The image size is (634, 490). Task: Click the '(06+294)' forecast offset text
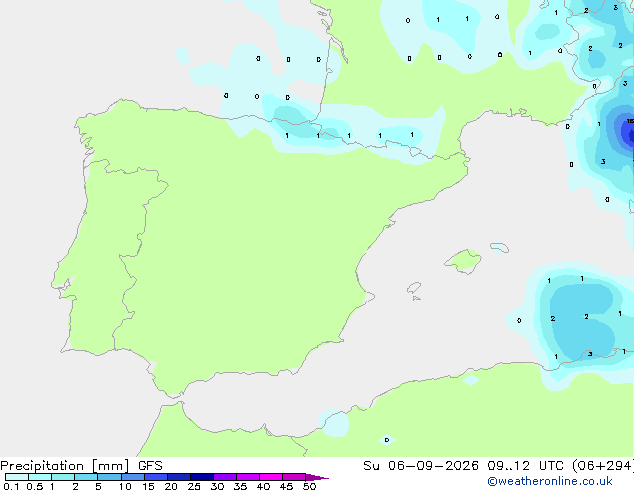[602, 466]
